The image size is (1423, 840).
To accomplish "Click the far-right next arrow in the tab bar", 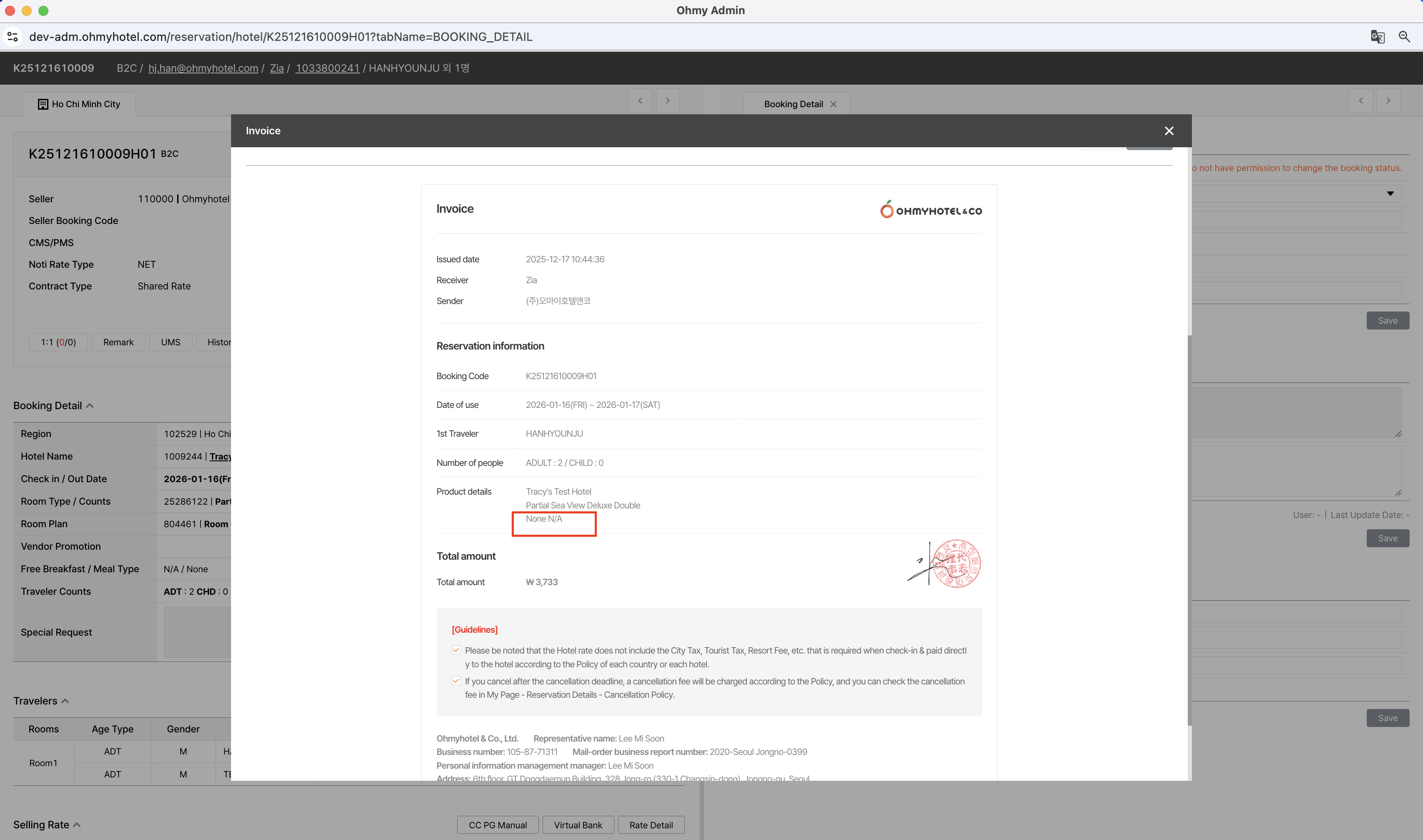I will pyautogui.click(x=1388, y=101).
